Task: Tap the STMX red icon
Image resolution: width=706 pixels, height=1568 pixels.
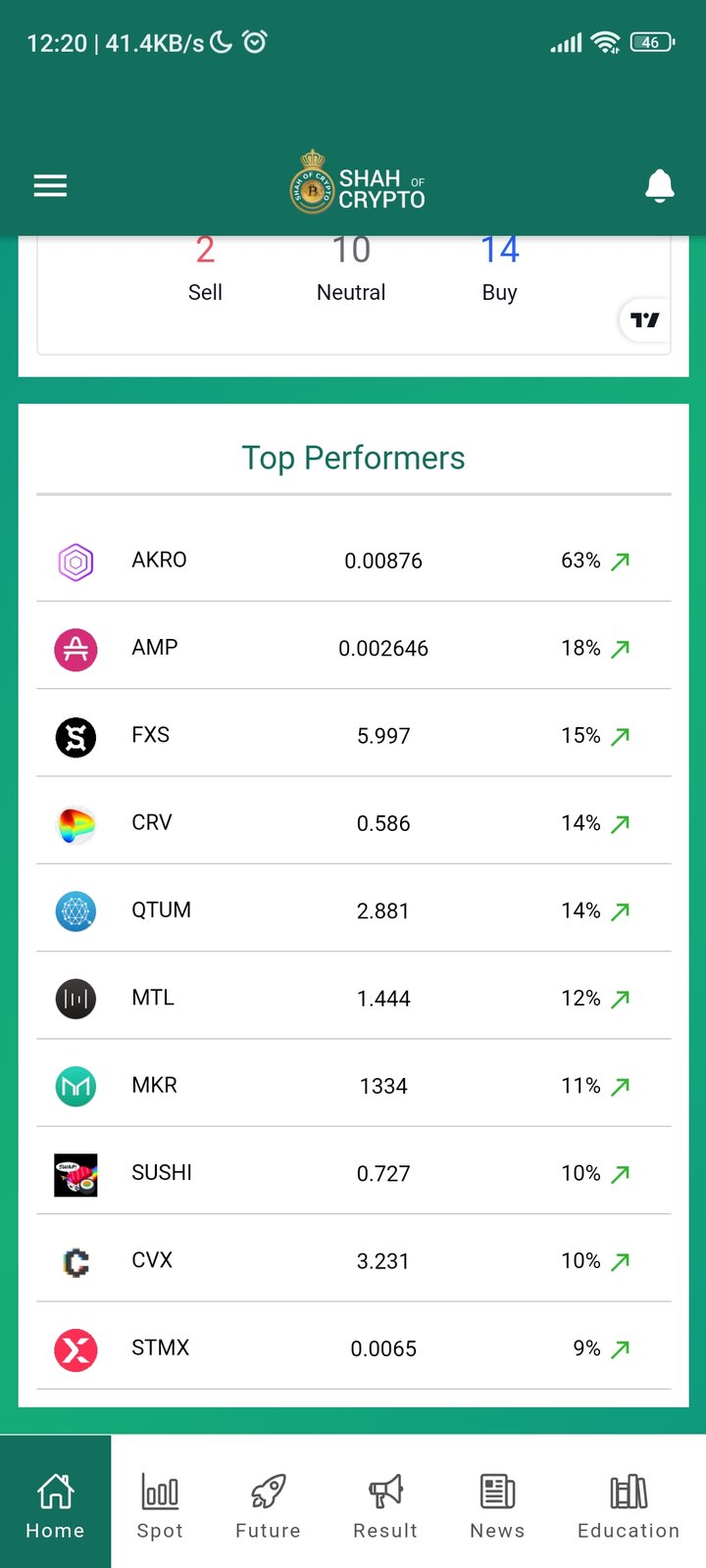Action: 76,1349
